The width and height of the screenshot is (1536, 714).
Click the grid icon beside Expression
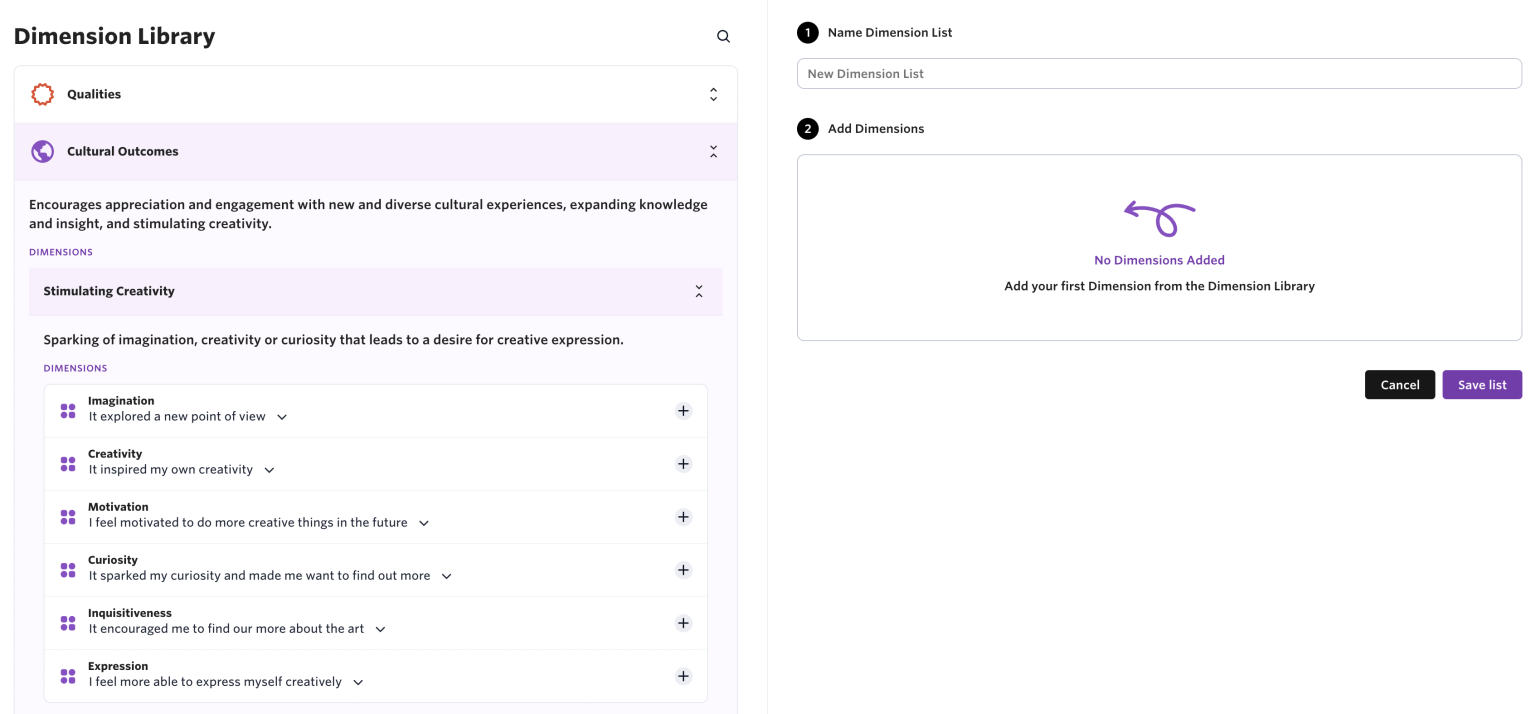pos(67,675)
